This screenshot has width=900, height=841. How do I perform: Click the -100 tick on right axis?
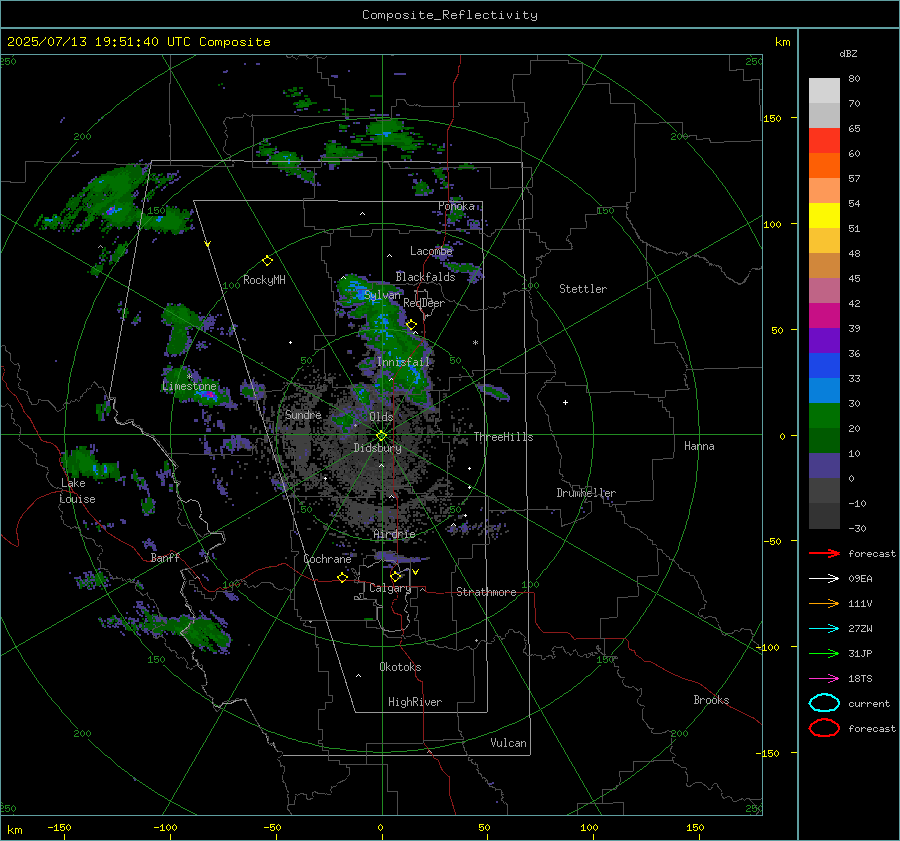tap(769, 647)
